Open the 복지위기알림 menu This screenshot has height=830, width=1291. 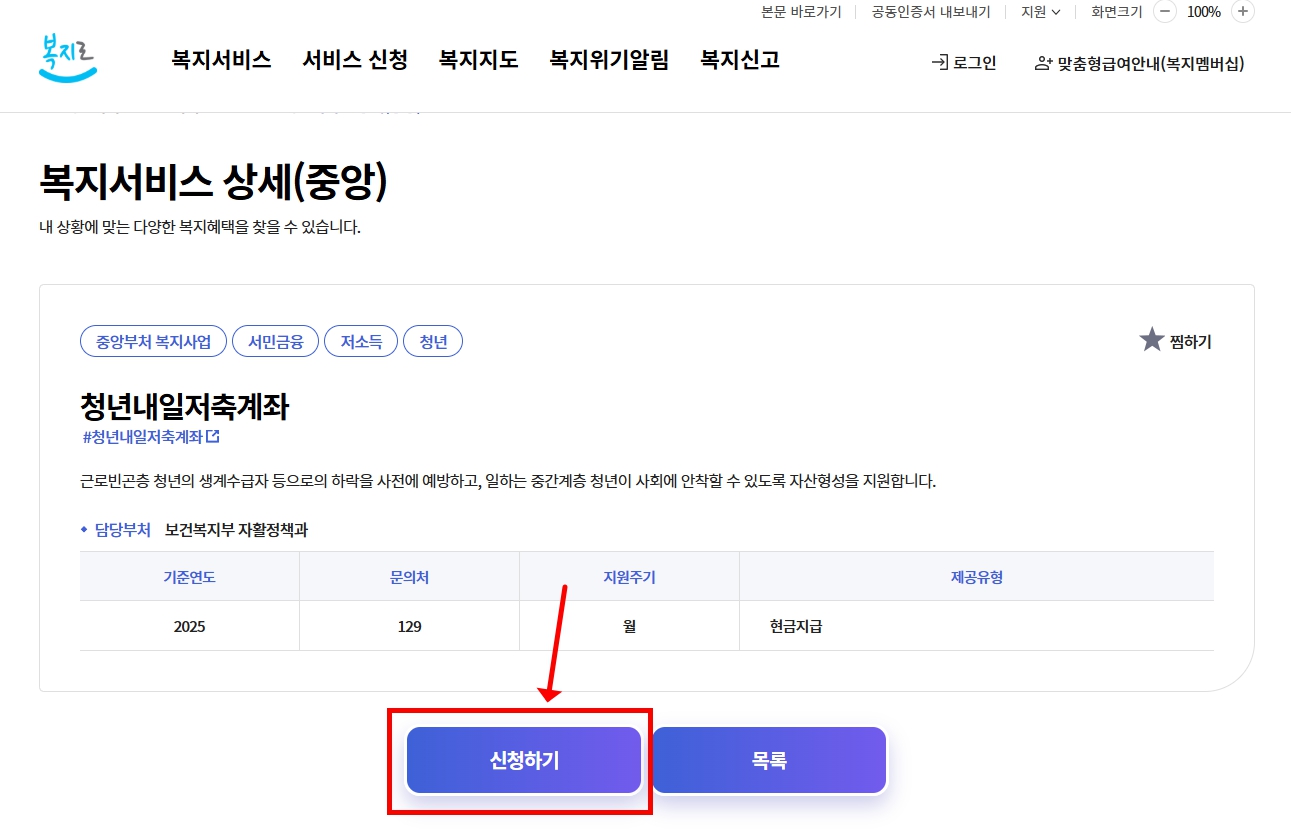[x=609, y=60]
